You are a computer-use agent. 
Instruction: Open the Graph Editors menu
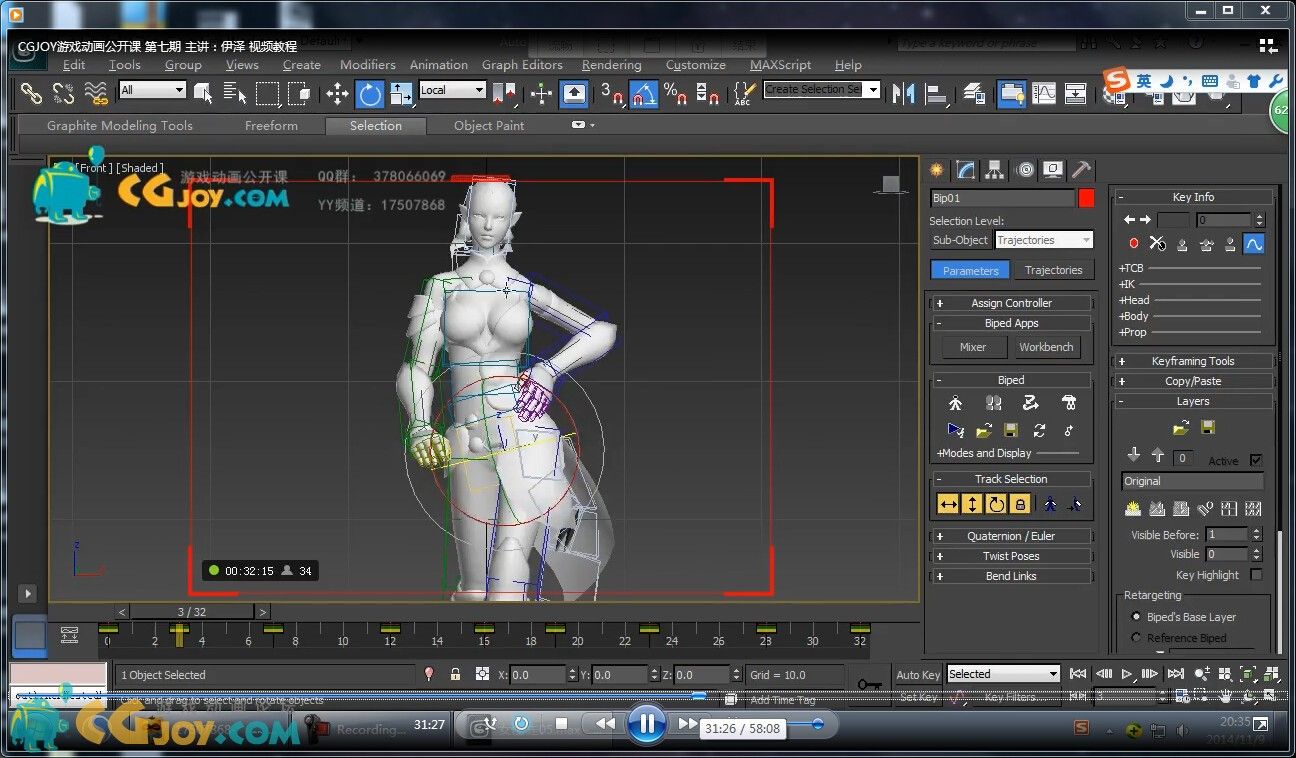pyautogui.click(x=522, y=65)
